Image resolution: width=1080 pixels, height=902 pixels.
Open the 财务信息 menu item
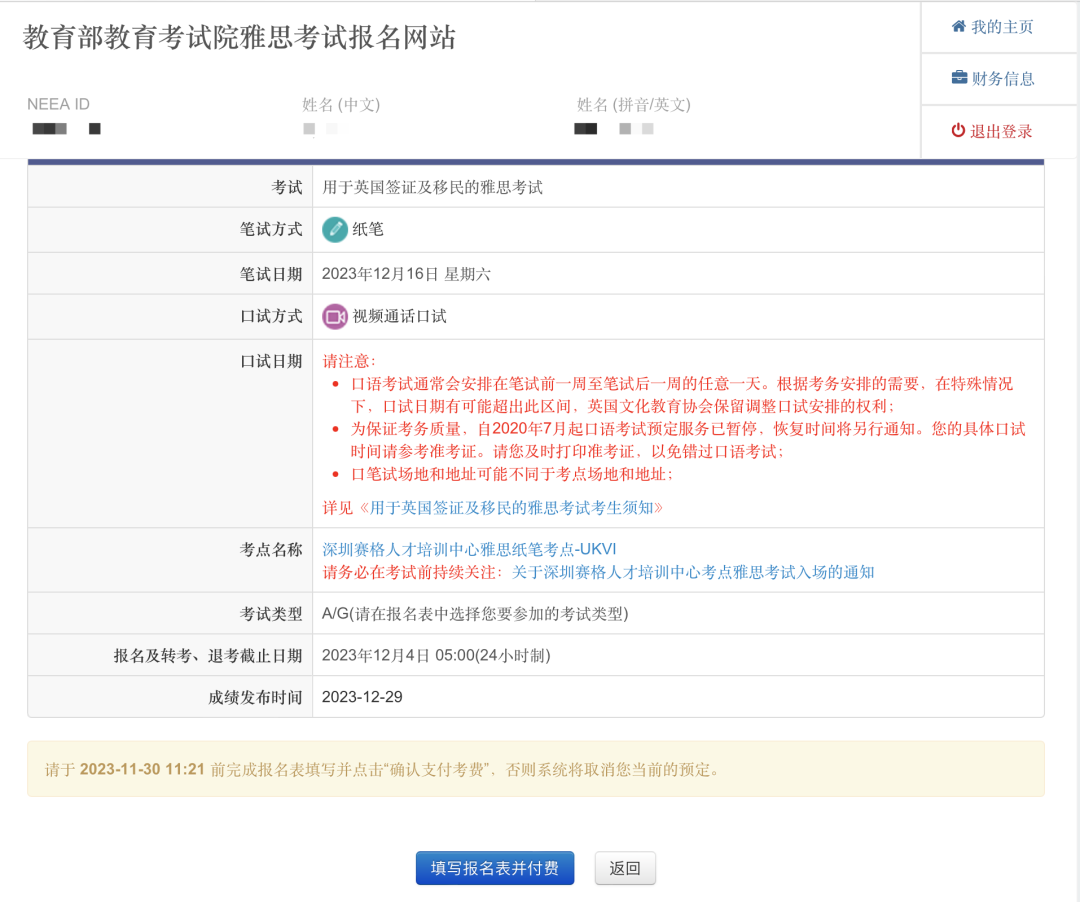[1003, 79]
